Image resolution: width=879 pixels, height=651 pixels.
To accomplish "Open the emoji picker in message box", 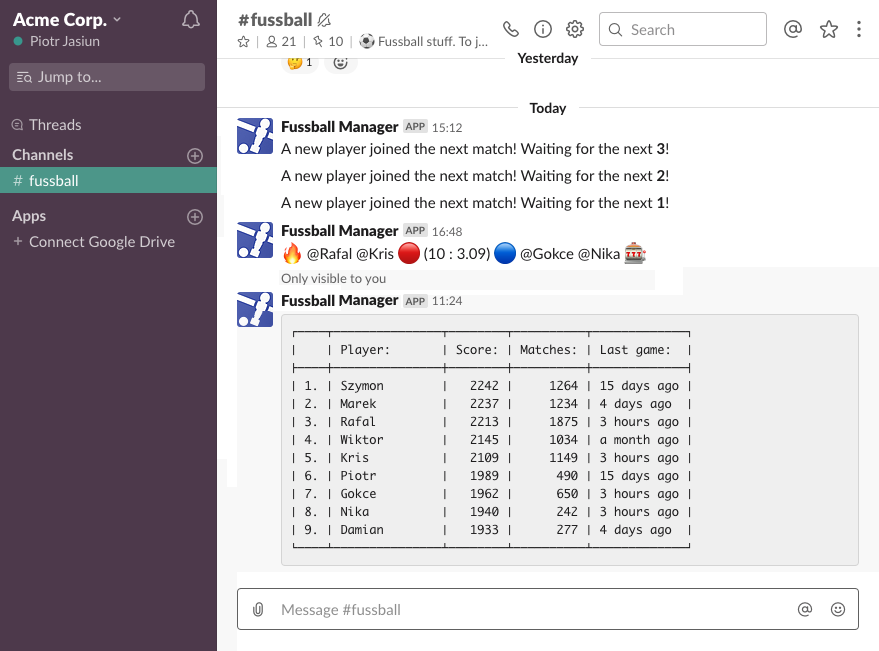I will (838, 609).
